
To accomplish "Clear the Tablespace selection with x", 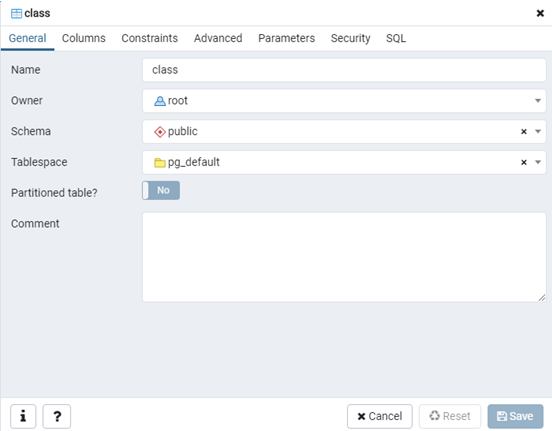I will 524,162.
